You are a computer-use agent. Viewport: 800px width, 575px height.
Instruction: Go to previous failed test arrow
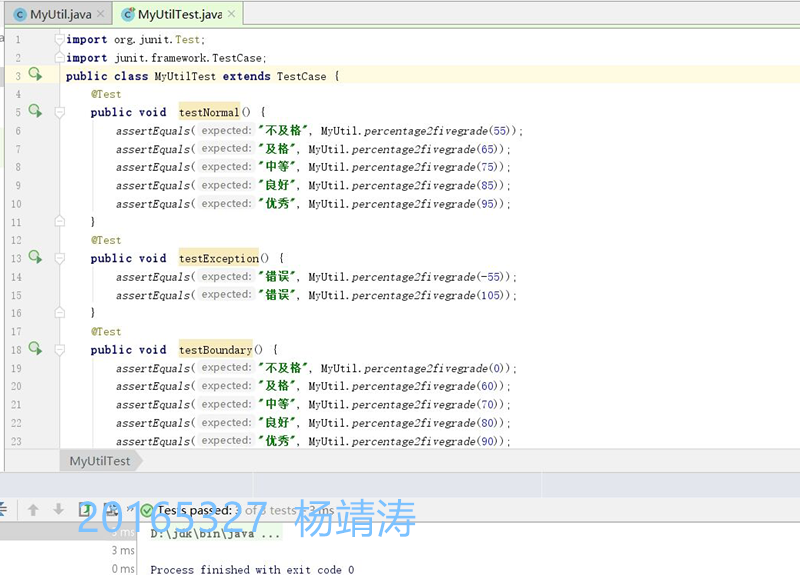point(33,509)
